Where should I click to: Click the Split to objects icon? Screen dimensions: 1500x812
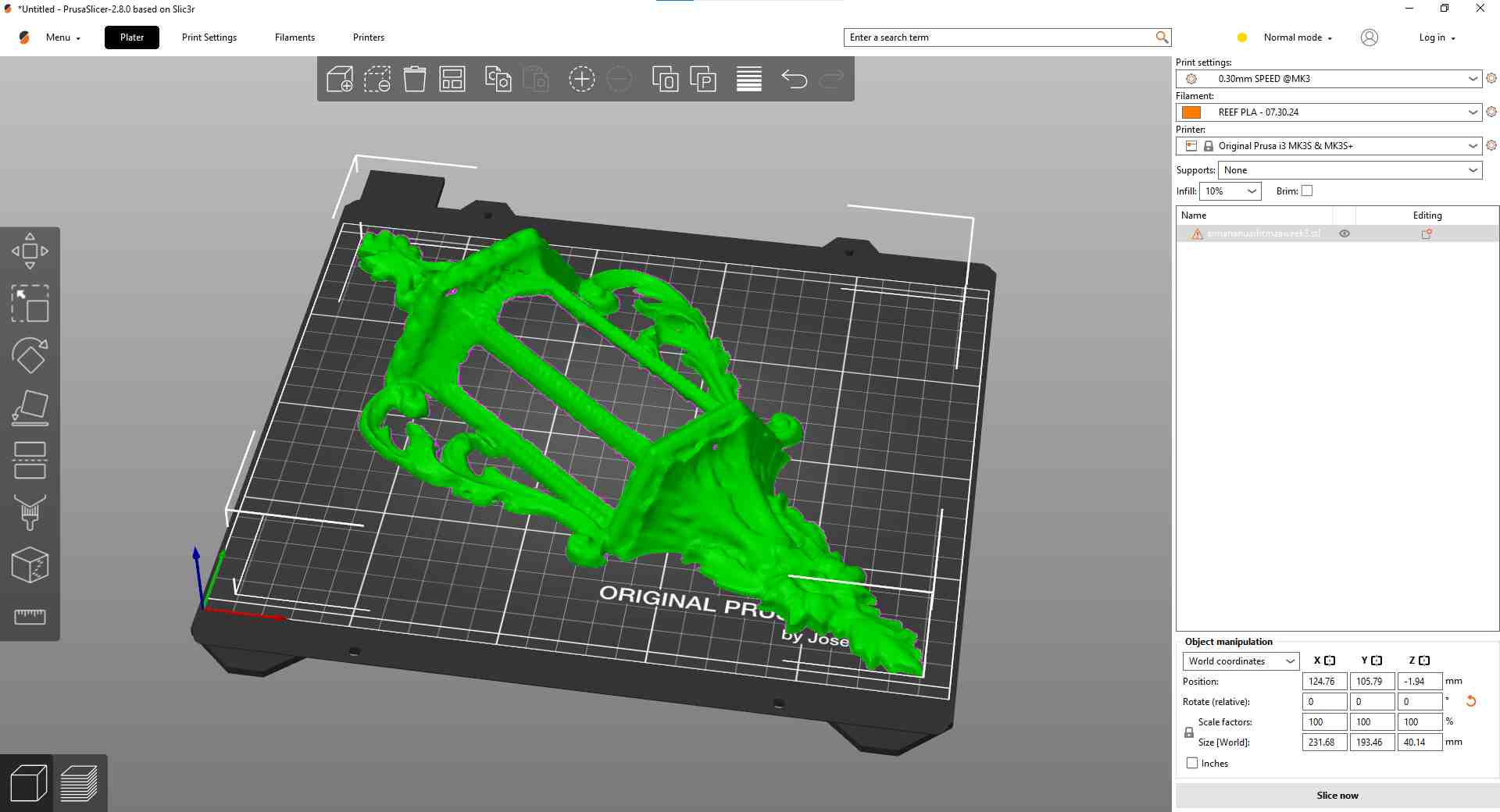click(666, 79)
